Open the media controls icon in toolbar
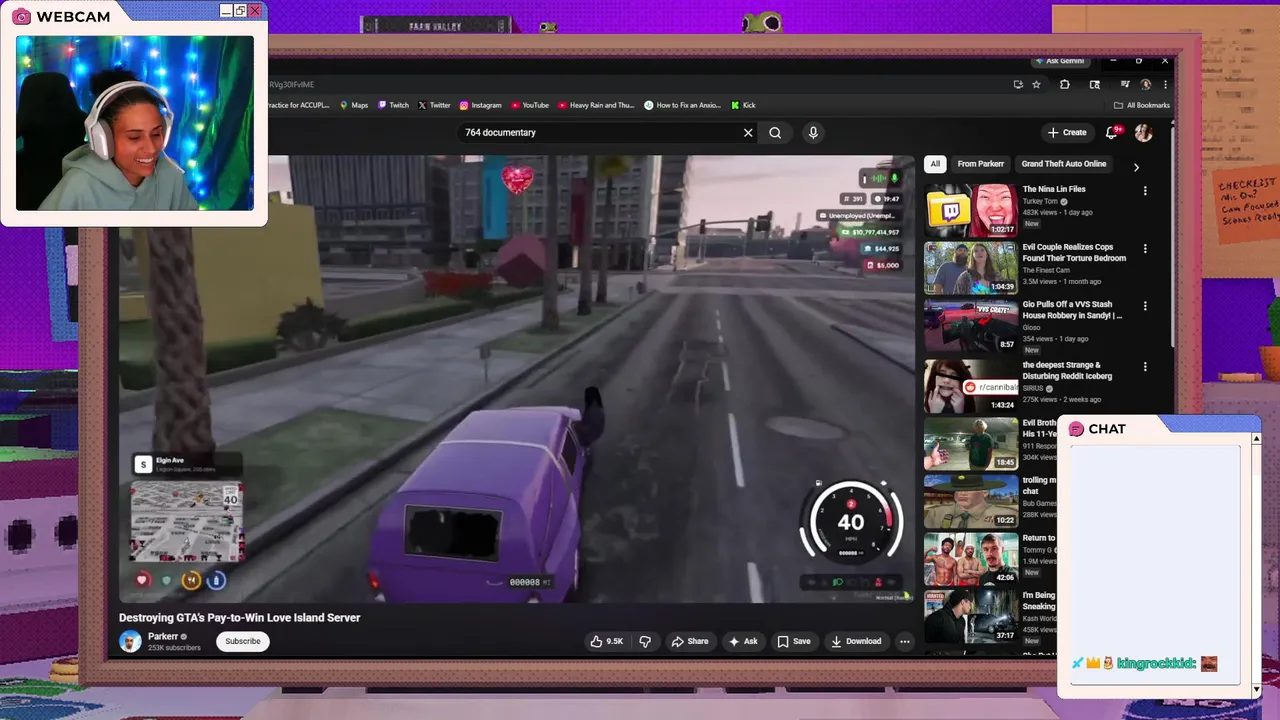The width and height of the screenshot is (1280, 720). point(1125,85)
